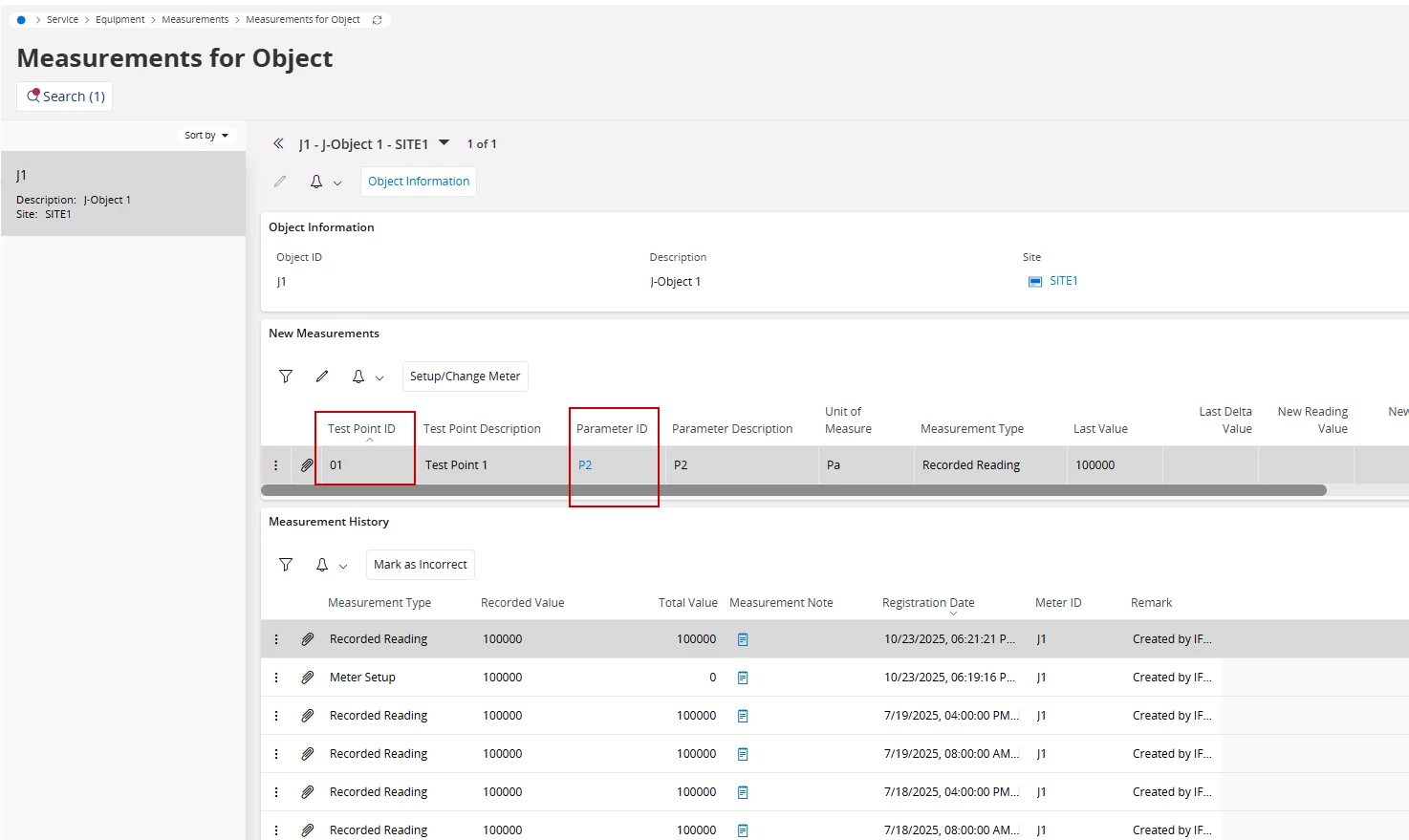This screenshot has height=840, width=1409.
Task: Click the edit pencil in New Measurements
Action: pyautogui.click(x=322, y=377)
